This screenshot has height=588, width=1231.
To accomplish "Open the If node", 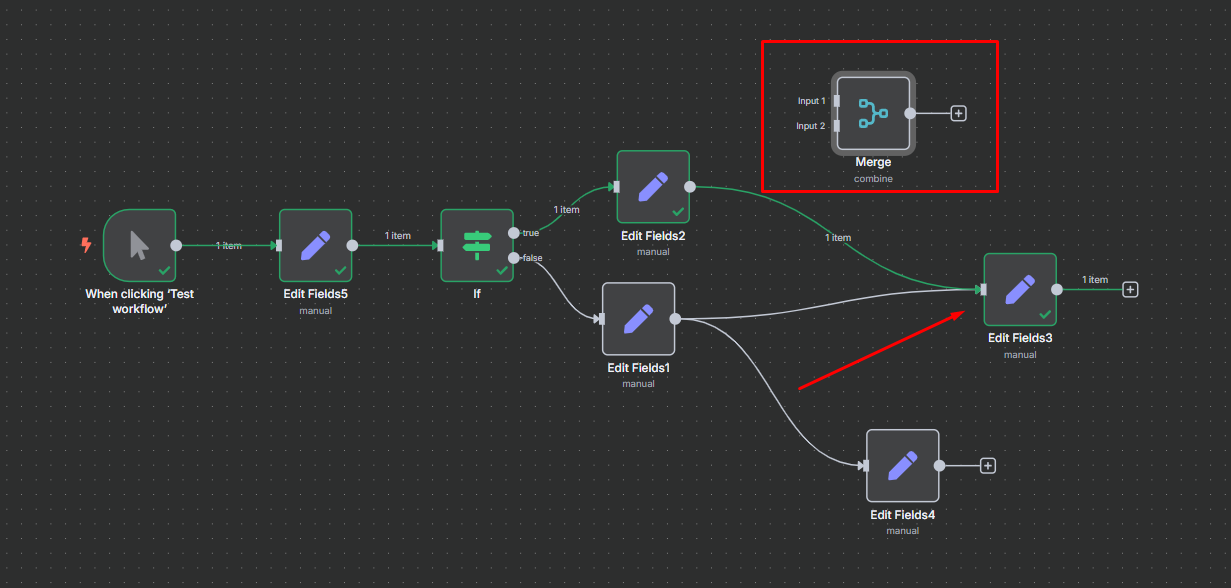I will (477, 245).
